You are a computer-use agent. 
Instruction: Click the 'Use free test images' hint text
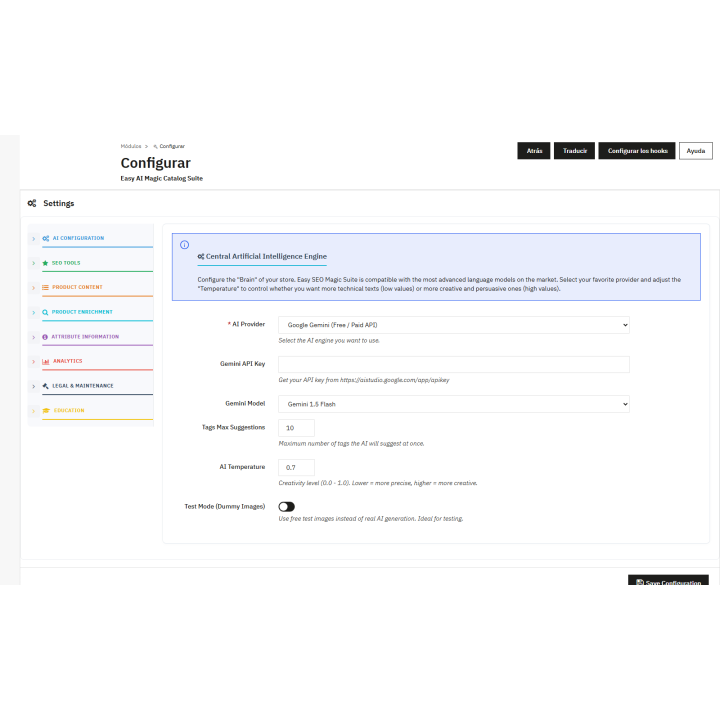coord(371,519)
